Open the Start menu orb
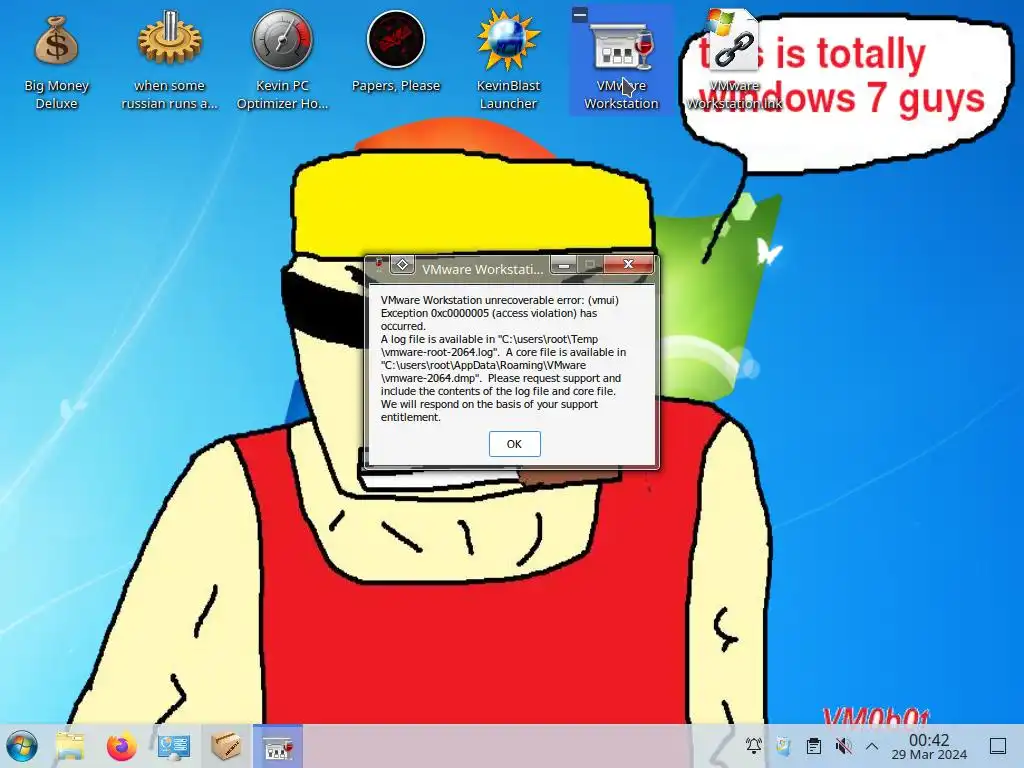1024x768 pixels. pos(22,746)
